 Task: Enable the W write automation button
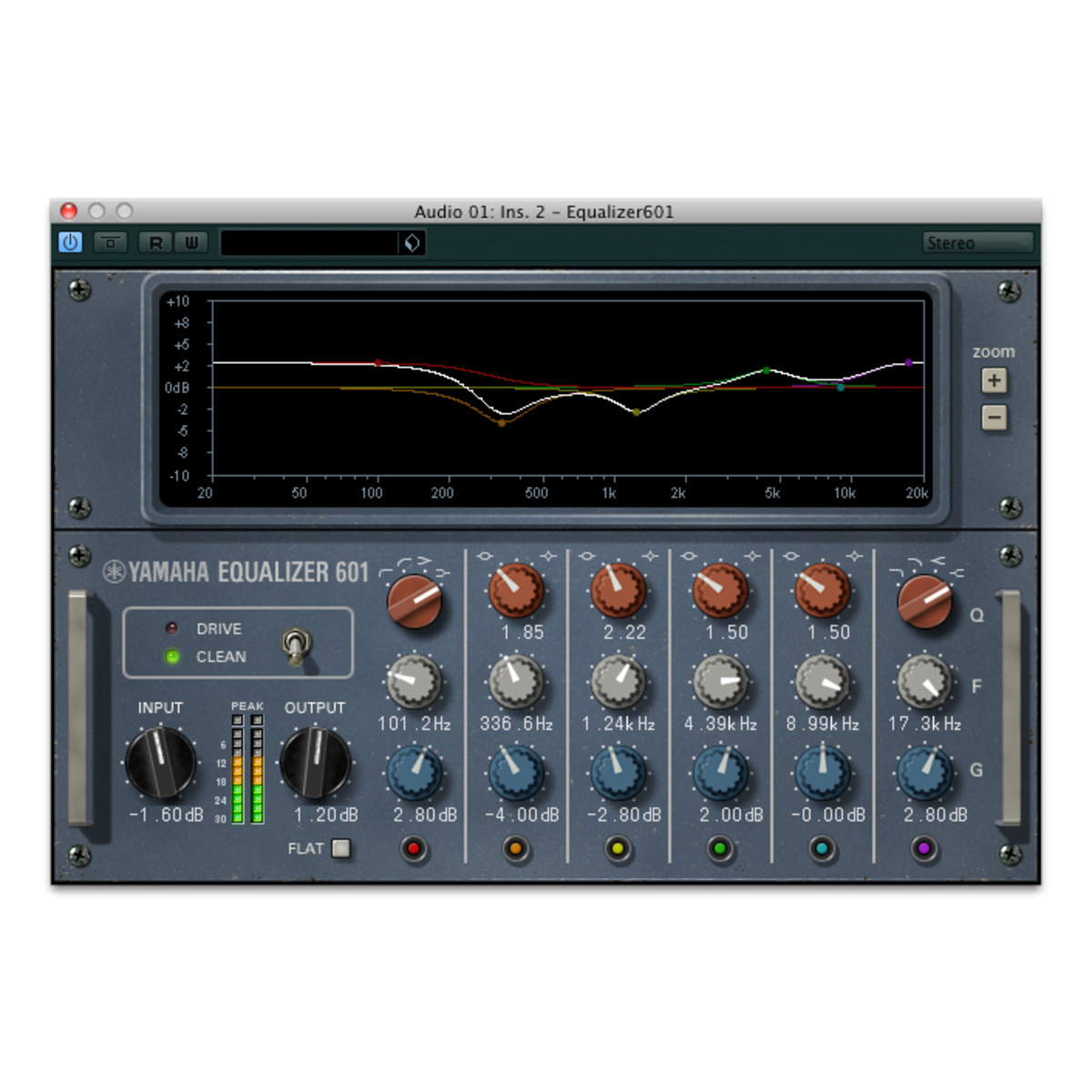pos(191,242)
